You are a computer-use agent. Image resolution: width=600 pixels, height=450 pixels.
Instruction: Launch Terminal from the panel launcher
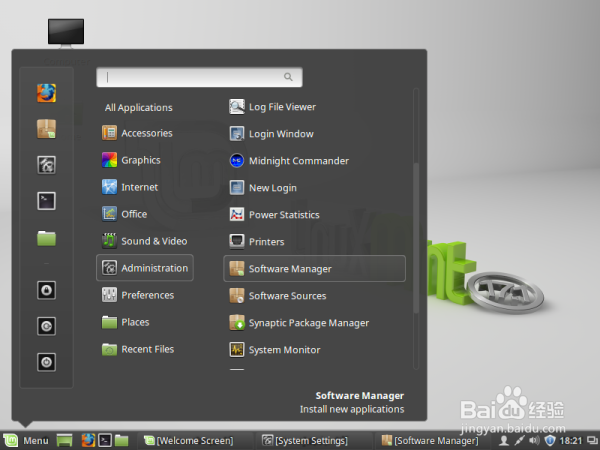tap(105, 440)
